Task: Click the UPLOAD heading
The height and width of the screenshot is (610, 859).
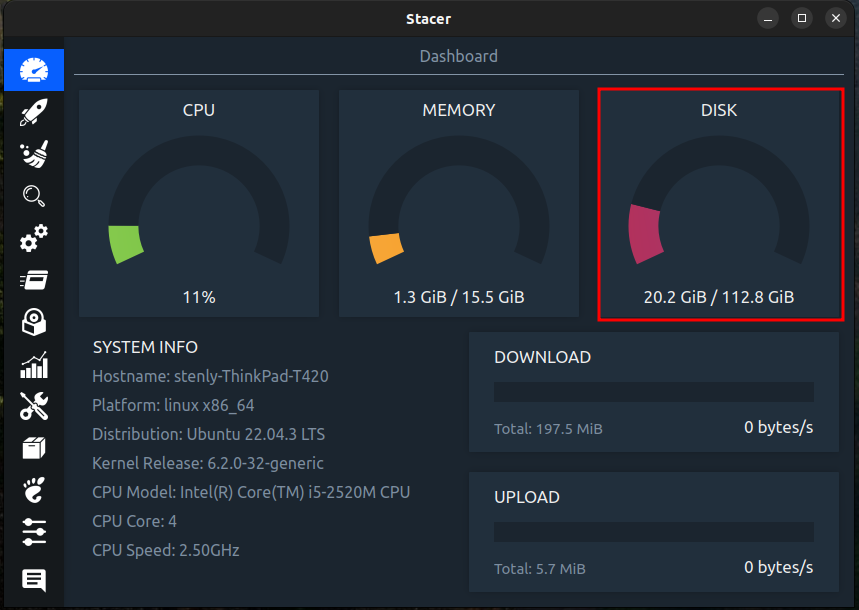Action: click(x=526, y=497)
